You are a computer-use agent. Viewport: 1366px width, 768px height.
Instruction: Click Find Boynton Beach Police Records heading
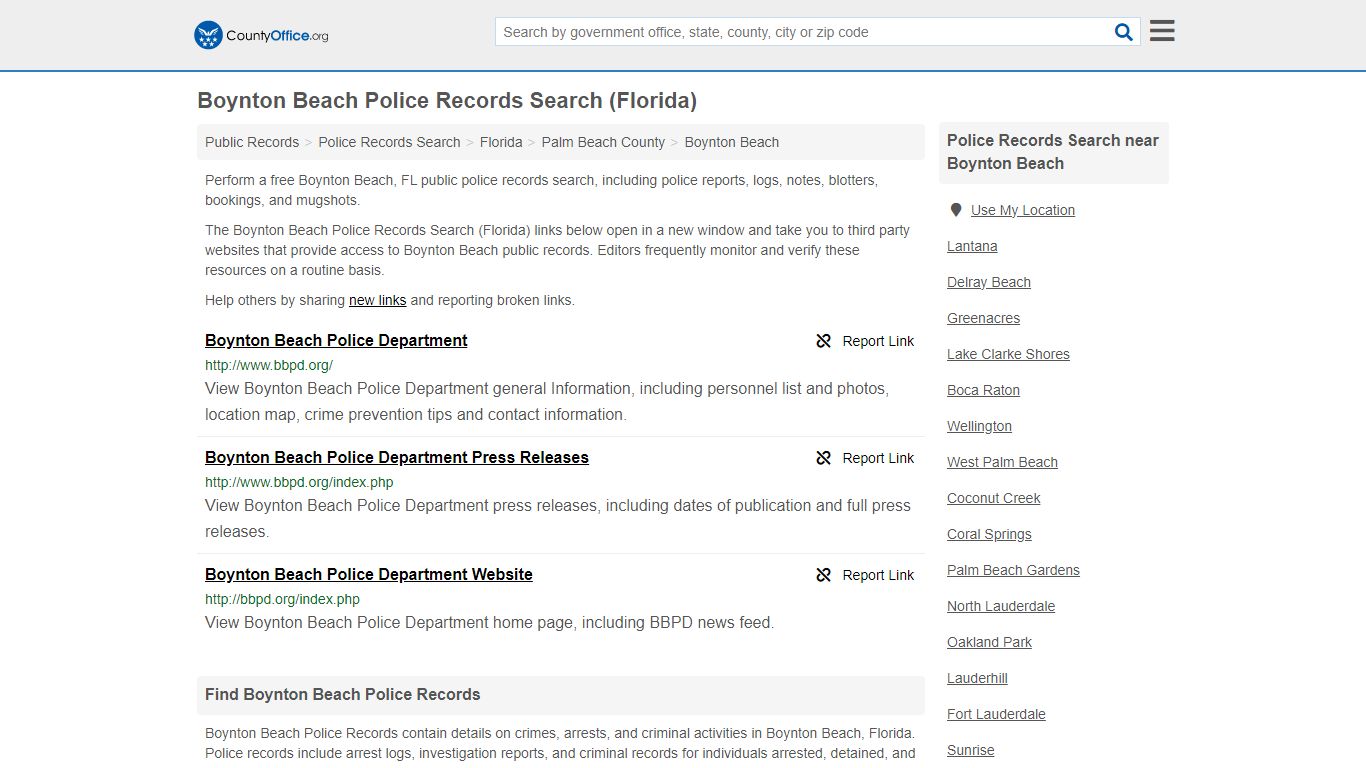(343, 694)
